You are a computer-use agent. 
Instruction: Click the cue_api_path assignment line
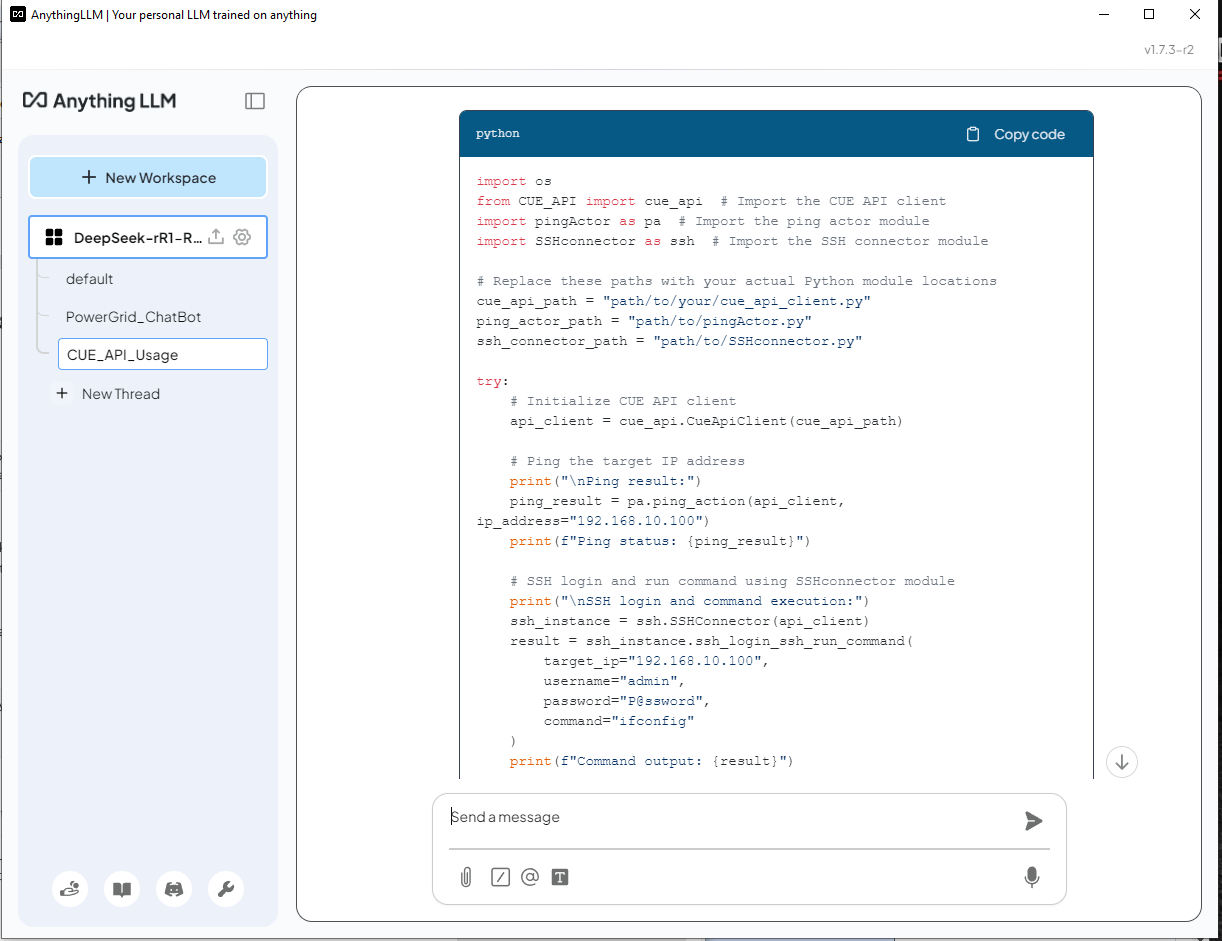coord(674,301)
